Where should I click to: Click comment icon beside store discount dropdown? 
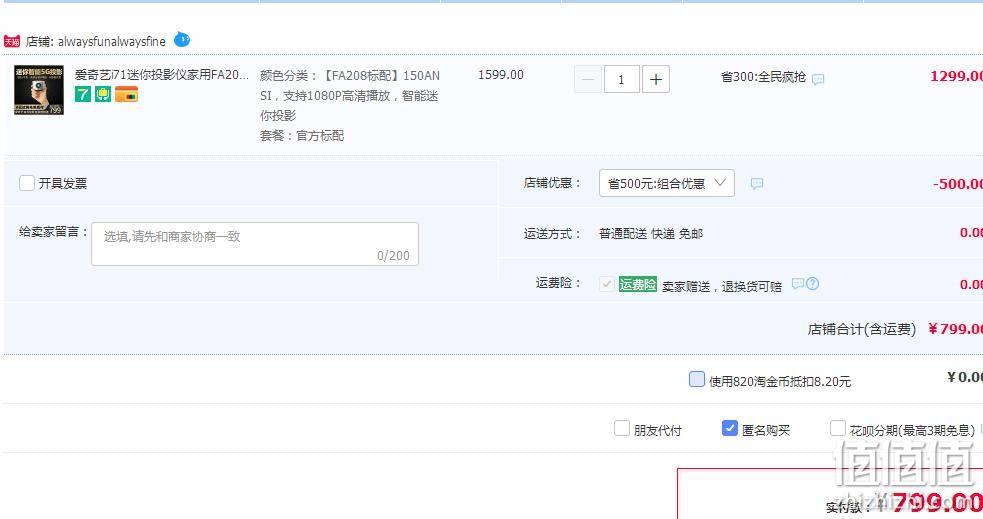click(x=757, y=183)
